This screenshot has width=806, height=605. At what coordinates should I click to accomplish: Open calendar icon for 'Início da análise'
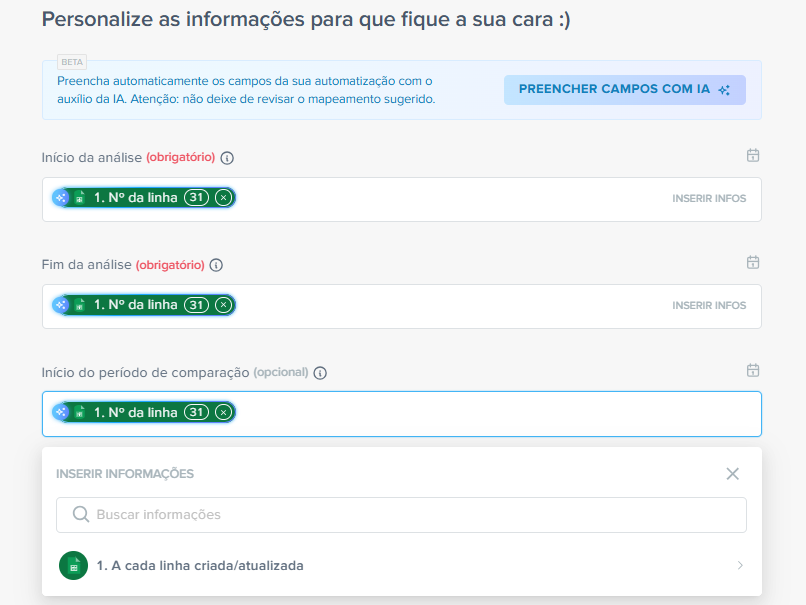pyautogui.click(x=753, y=155)
